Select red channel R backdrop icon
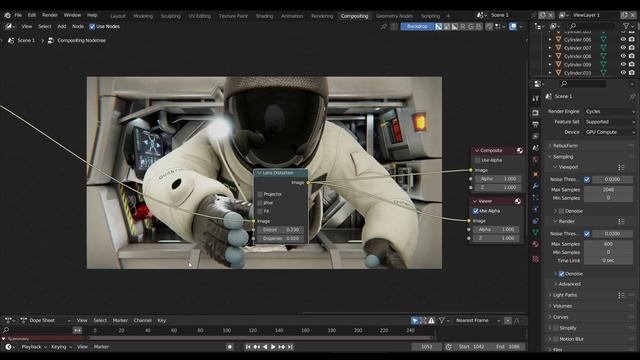 462,27
